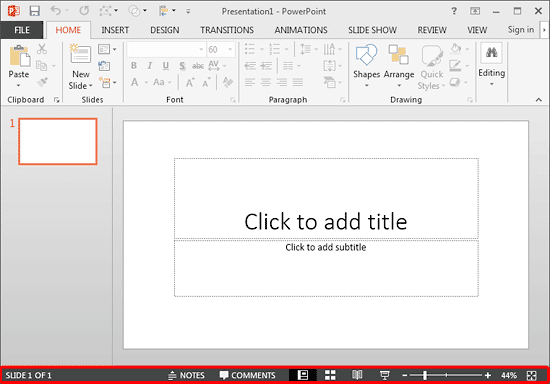Open the Bullets dropdown arrow
The width and height of the screenshot is (550, 384).
coord(262,49)
